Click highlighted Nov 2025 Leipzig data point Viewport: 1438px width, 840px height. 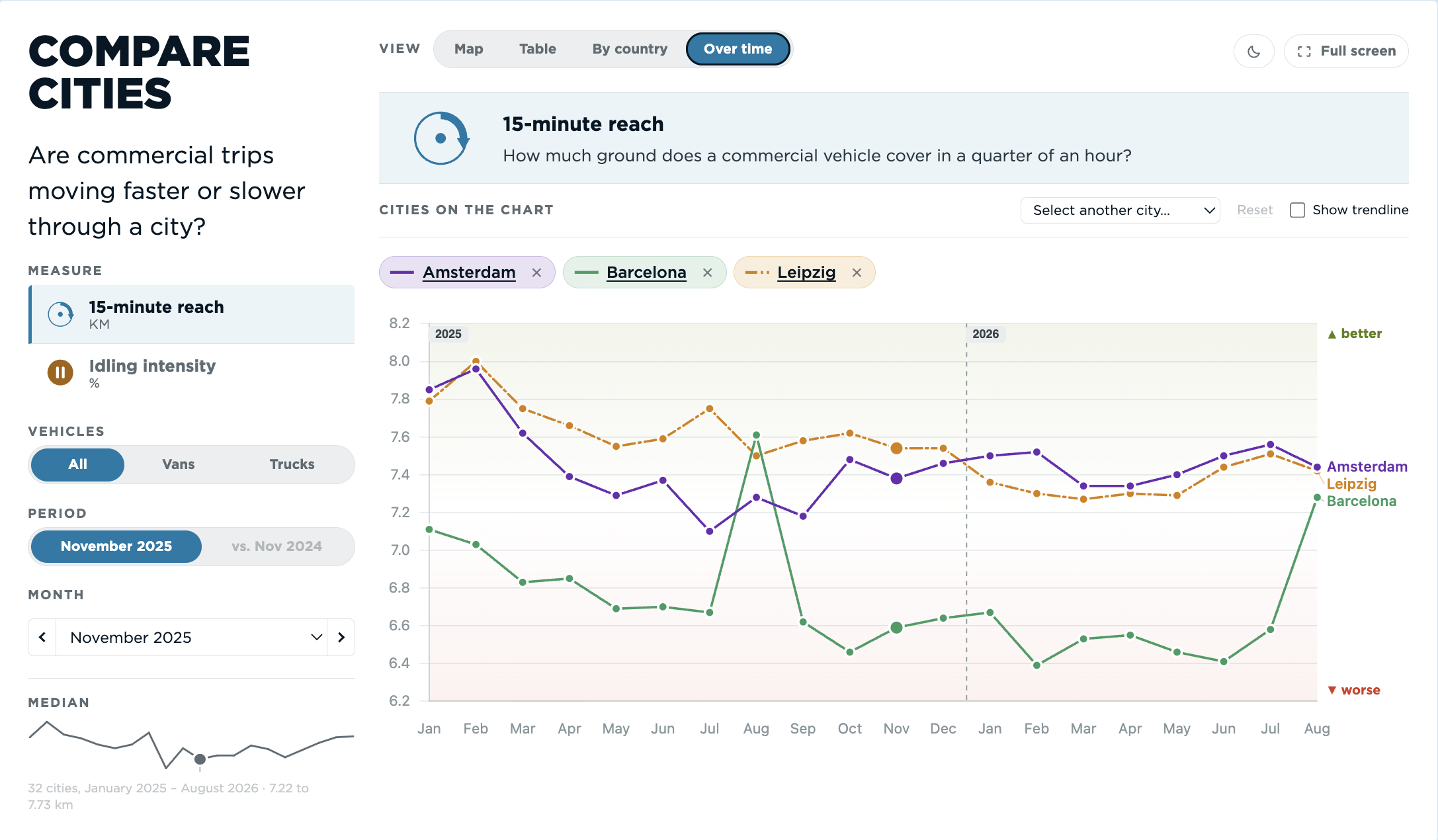(896, 448)
